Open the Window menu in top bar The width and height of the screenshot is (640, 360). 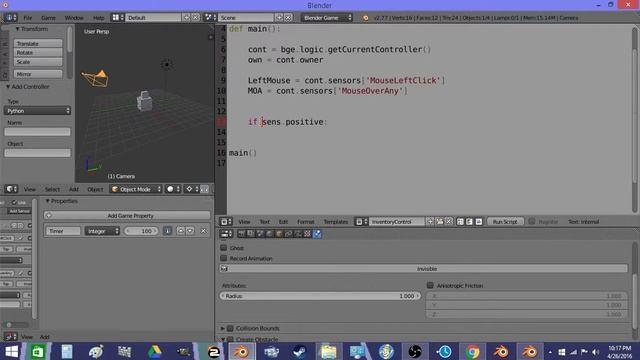pos(74,18)
